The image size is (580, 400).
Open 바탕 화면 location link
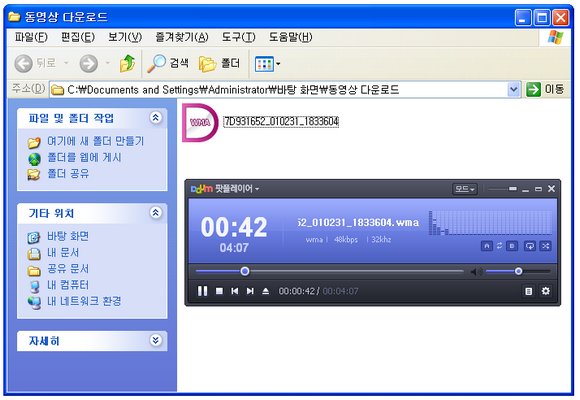coord(68,236)
